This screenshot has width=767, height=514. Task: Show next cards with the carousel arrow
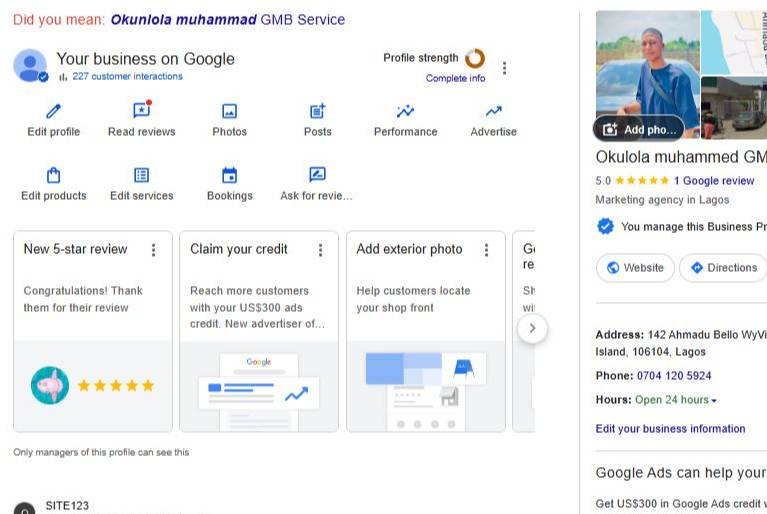(532, 328)
